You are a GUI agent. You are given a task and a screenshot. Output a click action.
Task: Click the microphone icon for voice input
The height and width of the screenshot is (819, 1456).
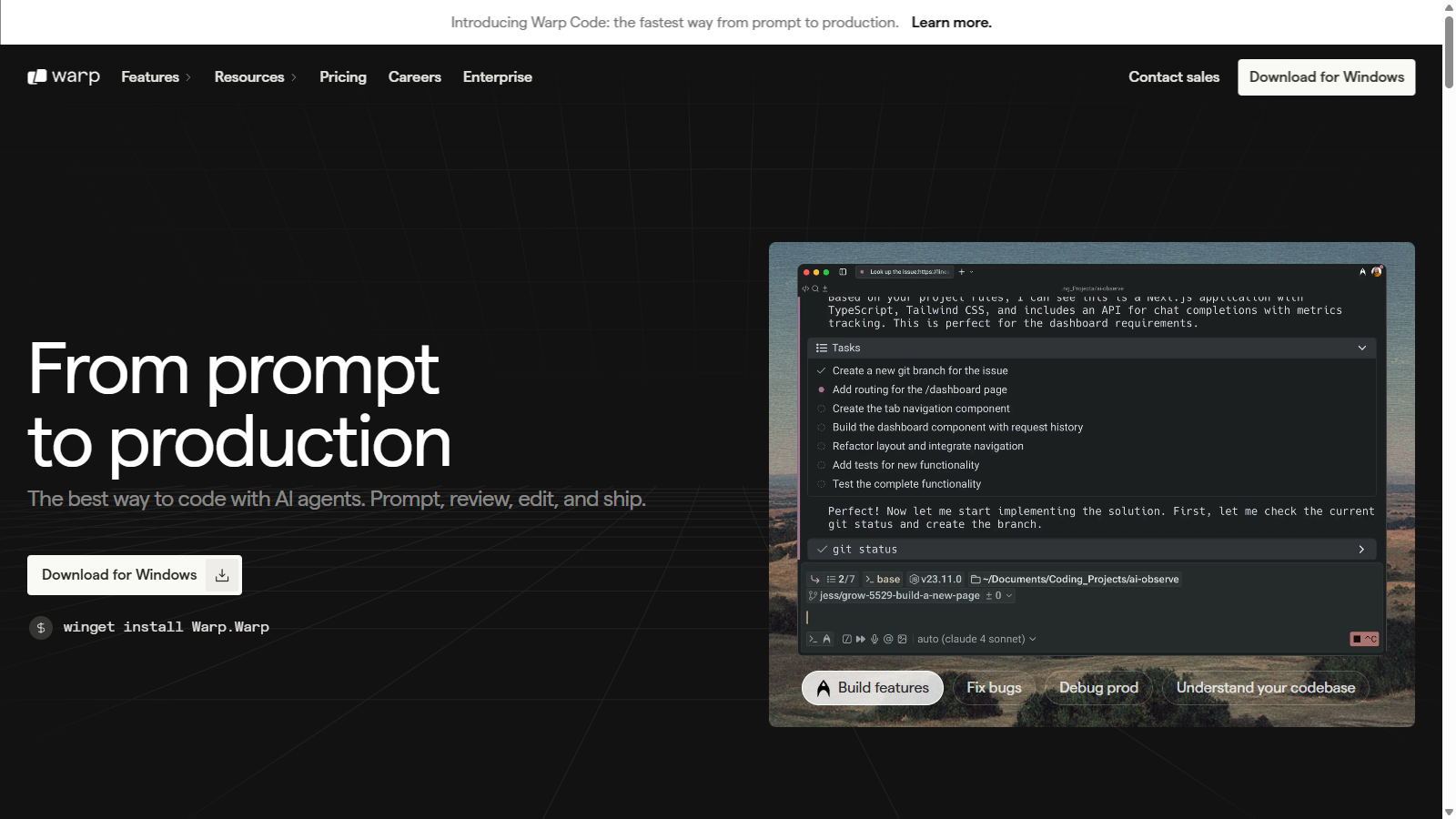pyautogui.click(x=875, y=639)
